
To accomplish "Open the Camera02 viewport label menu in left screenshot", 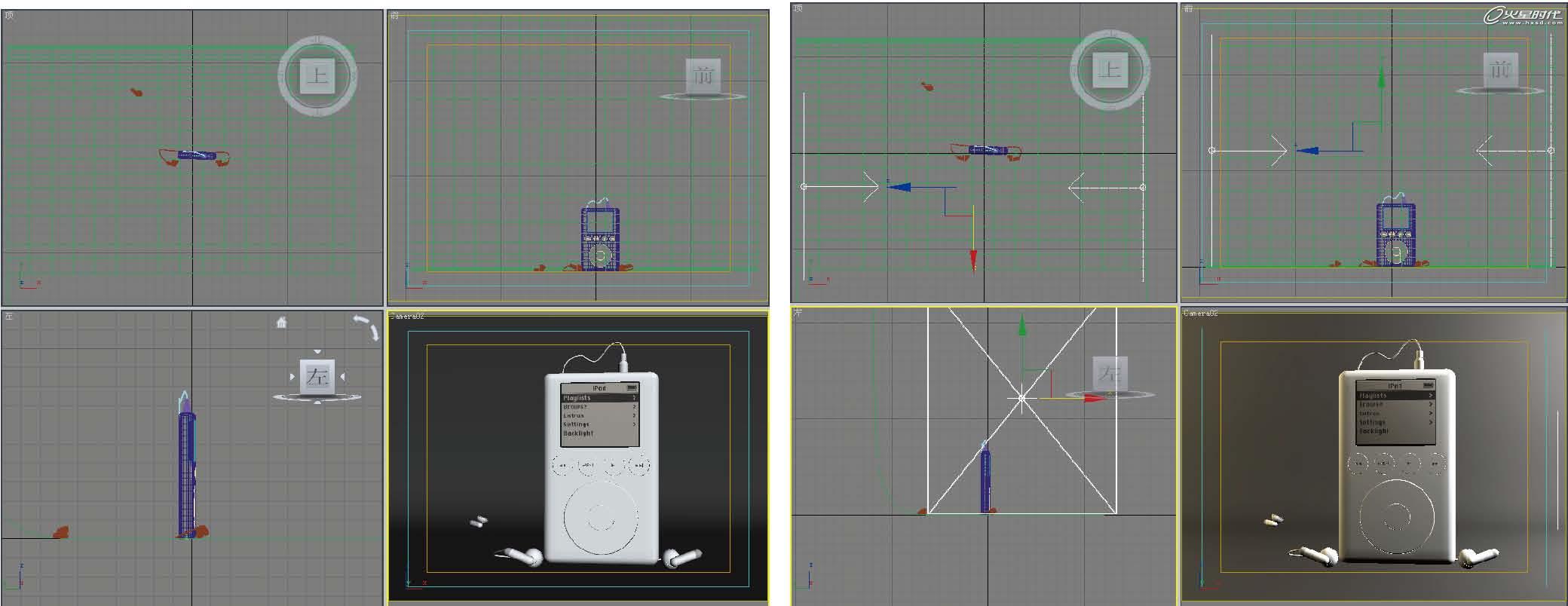I will [407, 317].
